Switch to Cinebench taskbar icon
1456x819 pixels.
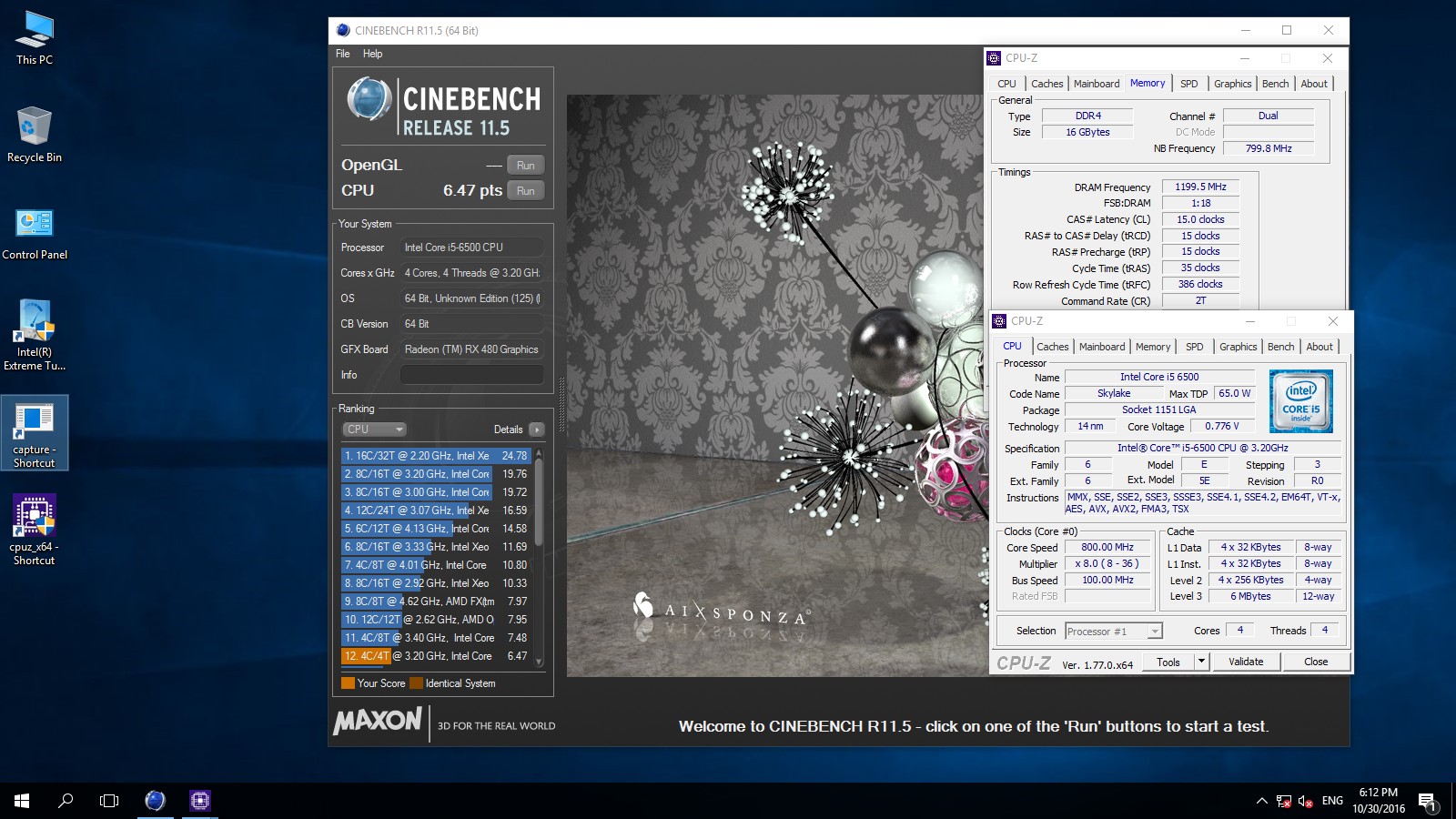(x=156, y=801)
